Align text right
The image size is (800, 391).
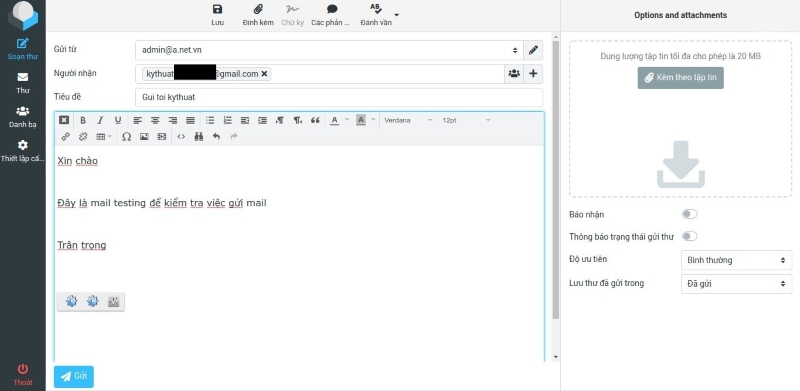pyautogui.click(x=172, y=120)
